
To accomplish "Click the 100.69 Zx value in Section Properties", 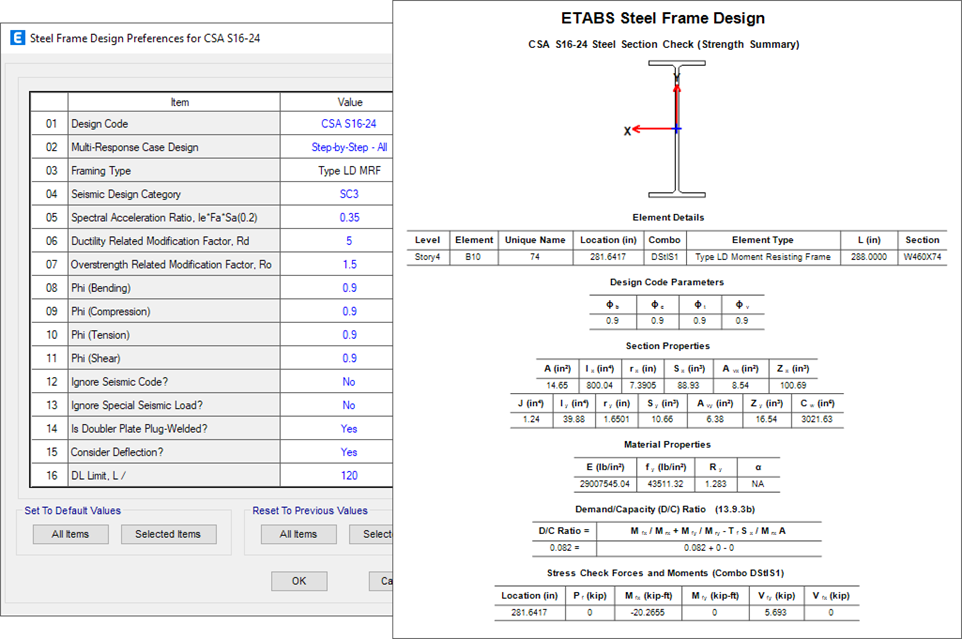I will click(x=793, y=385).
